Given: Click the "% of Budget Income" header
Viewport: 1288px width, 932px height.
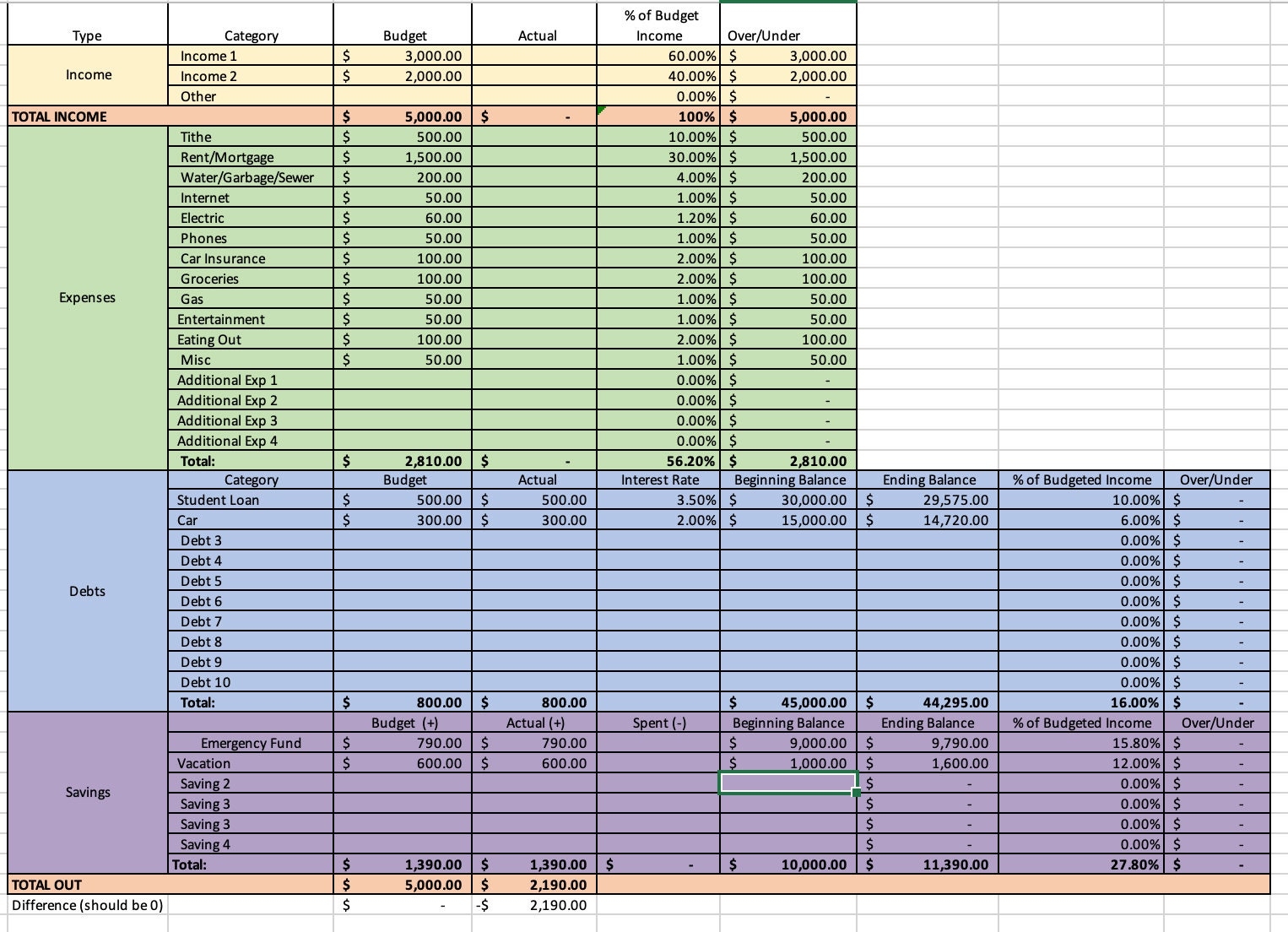Looking at the screenshot, I should click(658, 25).
